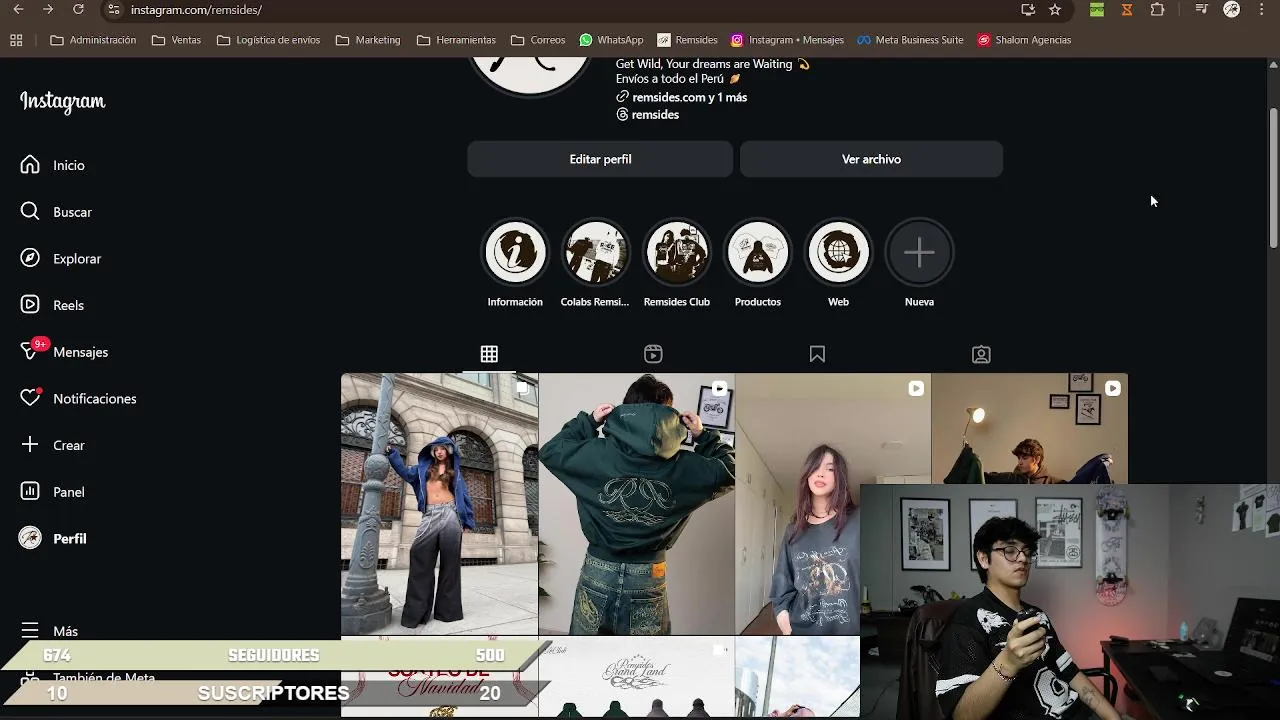Switch to the Reels profile tab
1280x720 pixels.
pyautogui.click(x=653, y=354)
